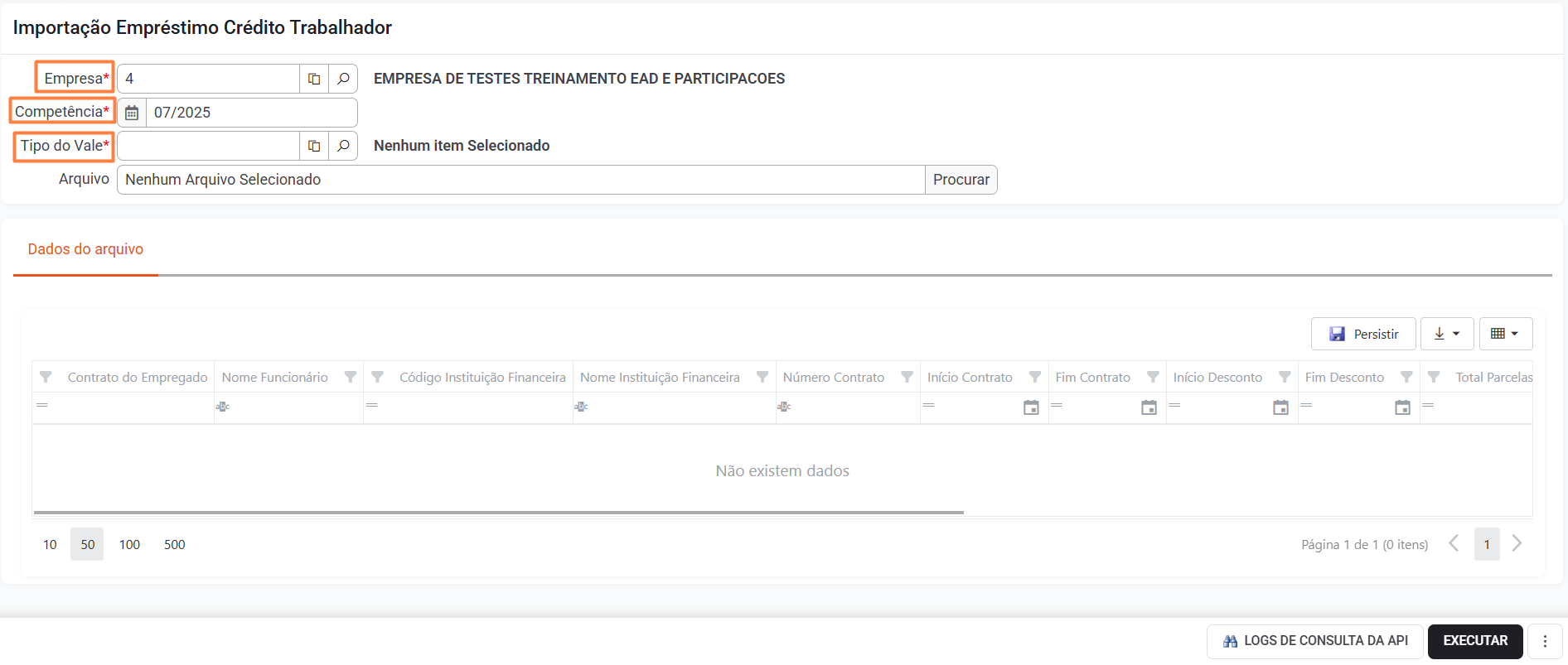Change Nome Instituição Financeira filter operator
Image resolution: width=1568 pixels, height=665 pixels.
582,407
